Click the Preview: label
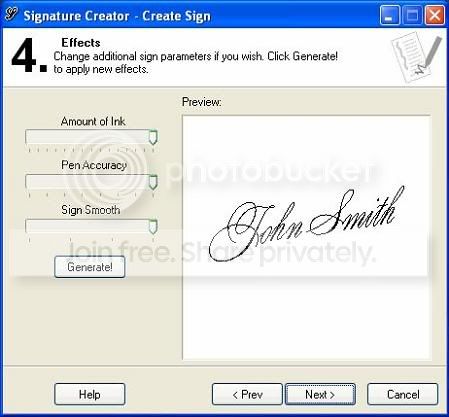Viewport: 449px width, 417px height. [202, 102]
